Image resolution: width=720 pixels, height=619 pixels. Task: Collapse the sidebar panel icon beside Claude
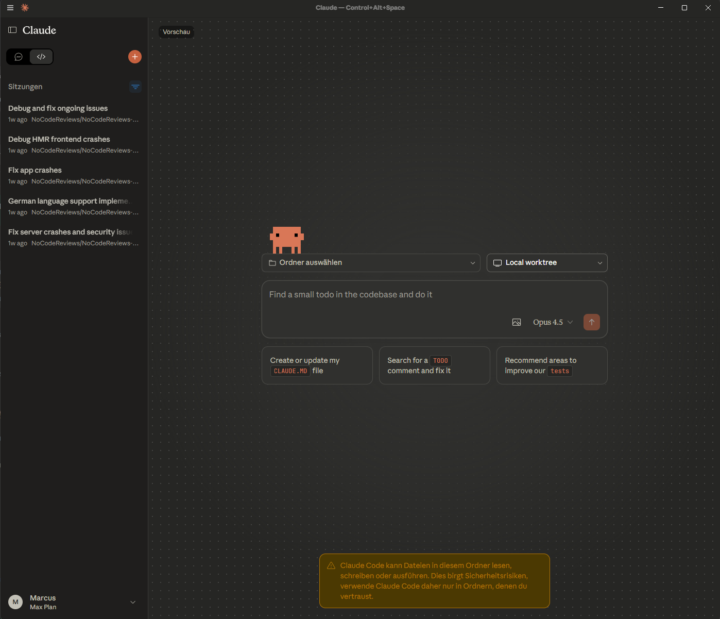click(x=12, y=30)
